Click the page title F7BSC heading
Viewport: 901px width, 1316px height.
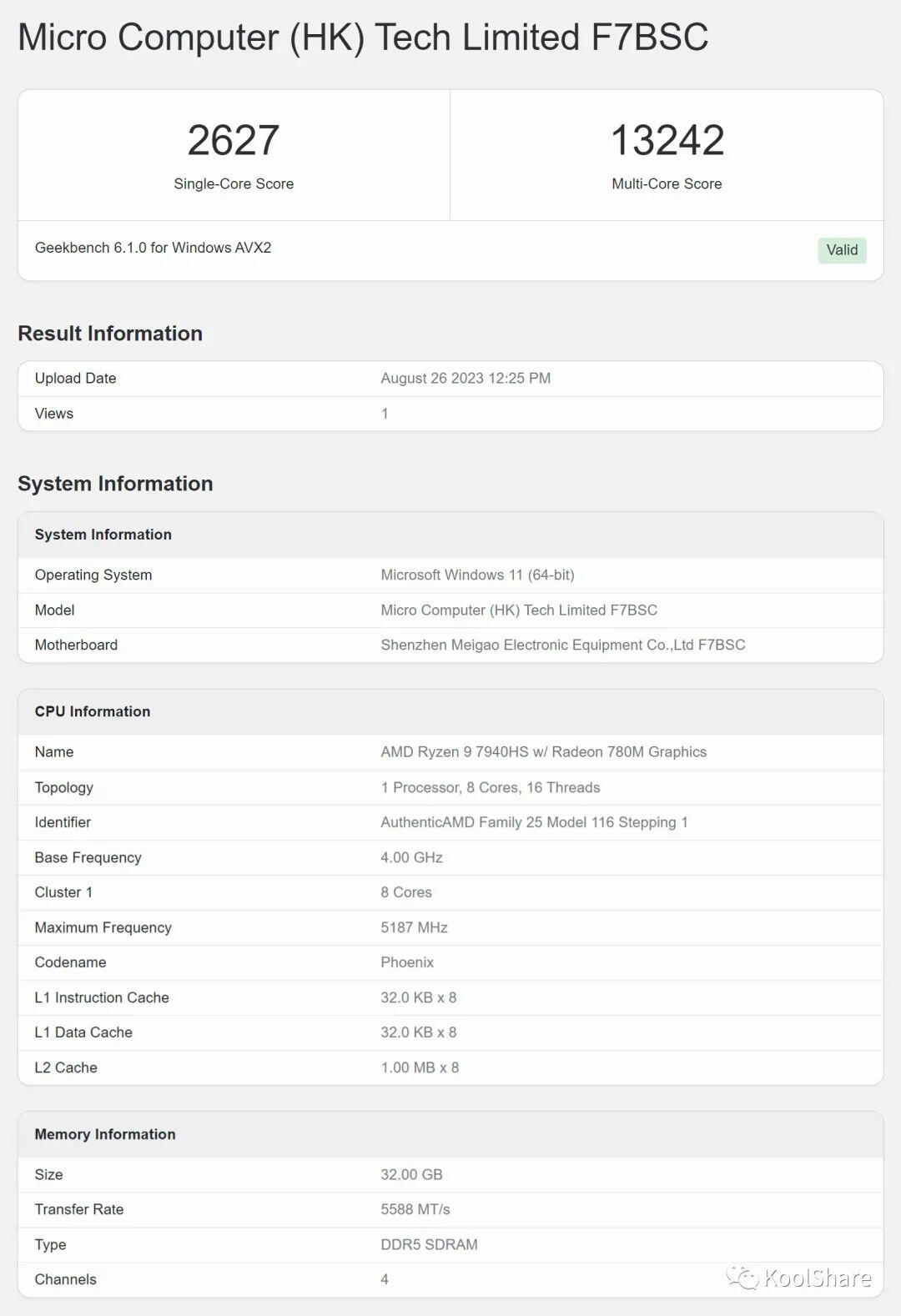point(363,38)
